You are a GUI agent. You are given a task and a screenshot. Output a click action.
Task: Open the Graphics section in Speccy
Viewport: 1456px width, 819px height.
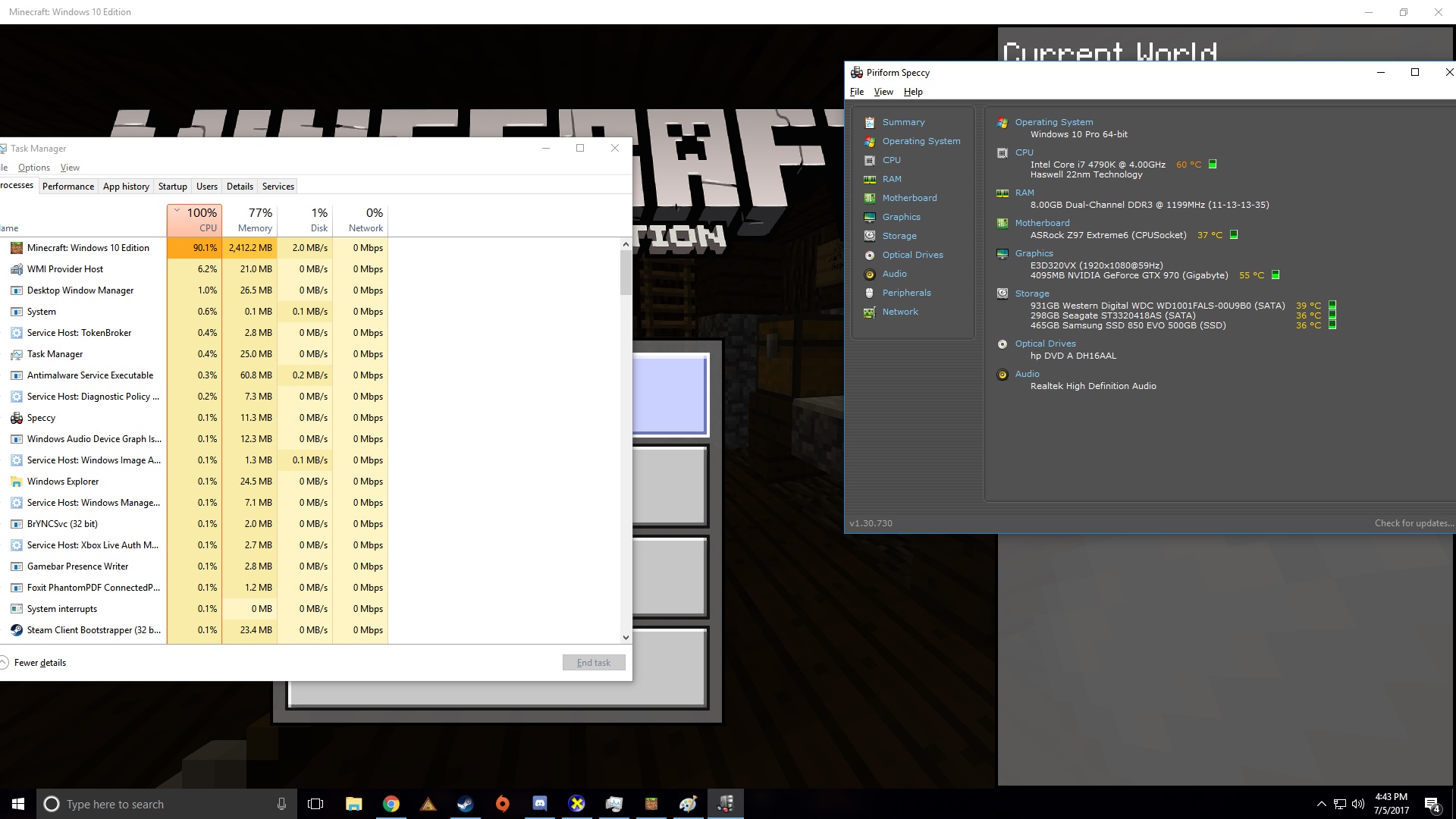coord(901,217)
